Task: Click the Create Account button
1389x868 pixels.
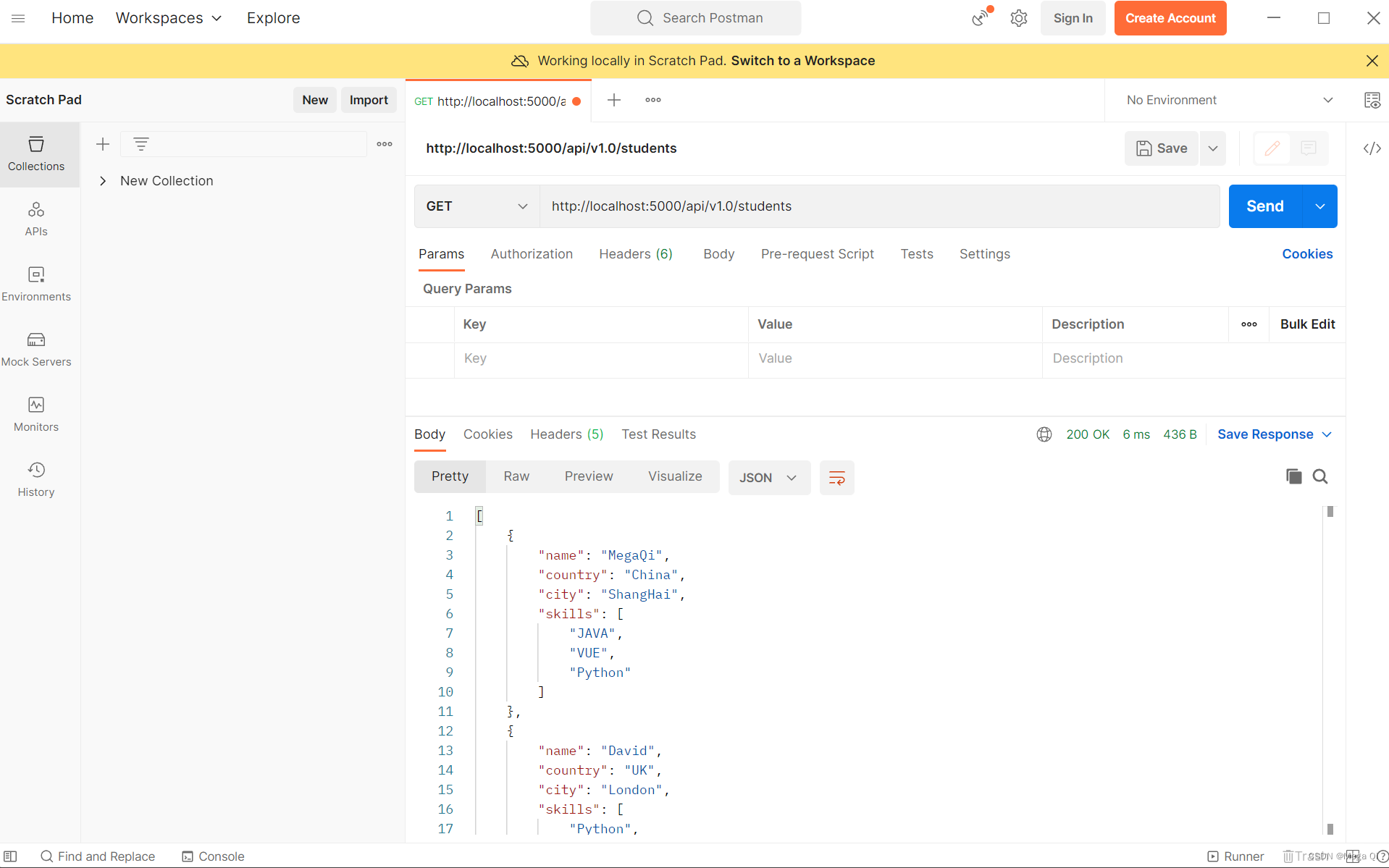Action: click(1170, 18)
